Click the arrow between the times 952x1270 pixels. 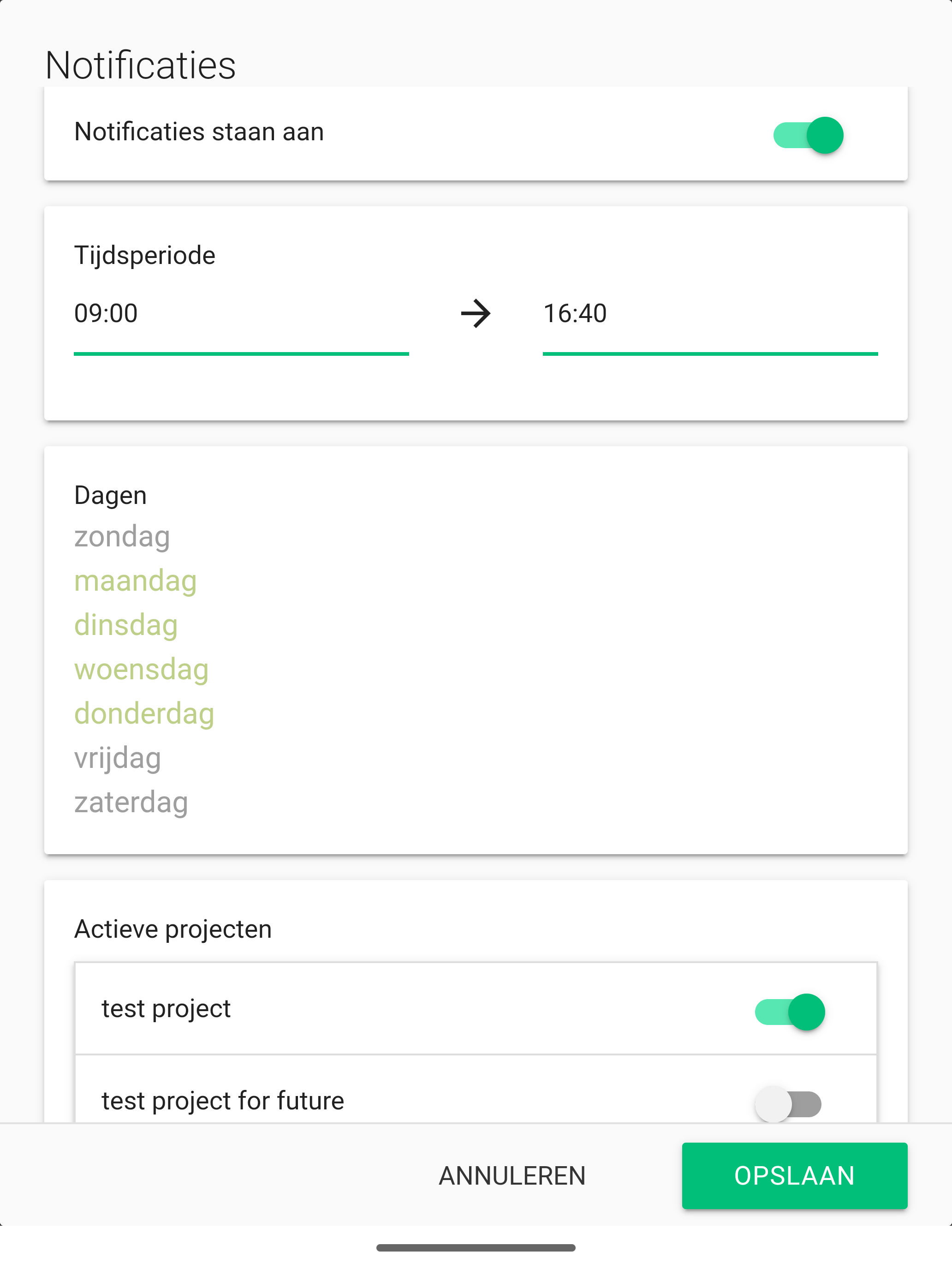pyautogui.click(x=476, y=314)
